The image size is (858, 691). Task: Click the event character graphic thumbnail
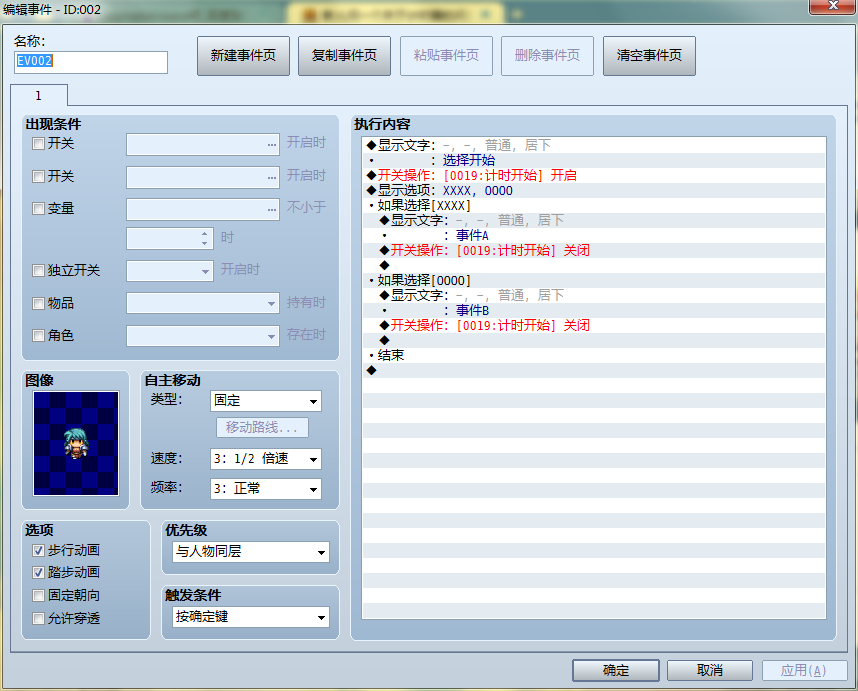pos(76,443)
